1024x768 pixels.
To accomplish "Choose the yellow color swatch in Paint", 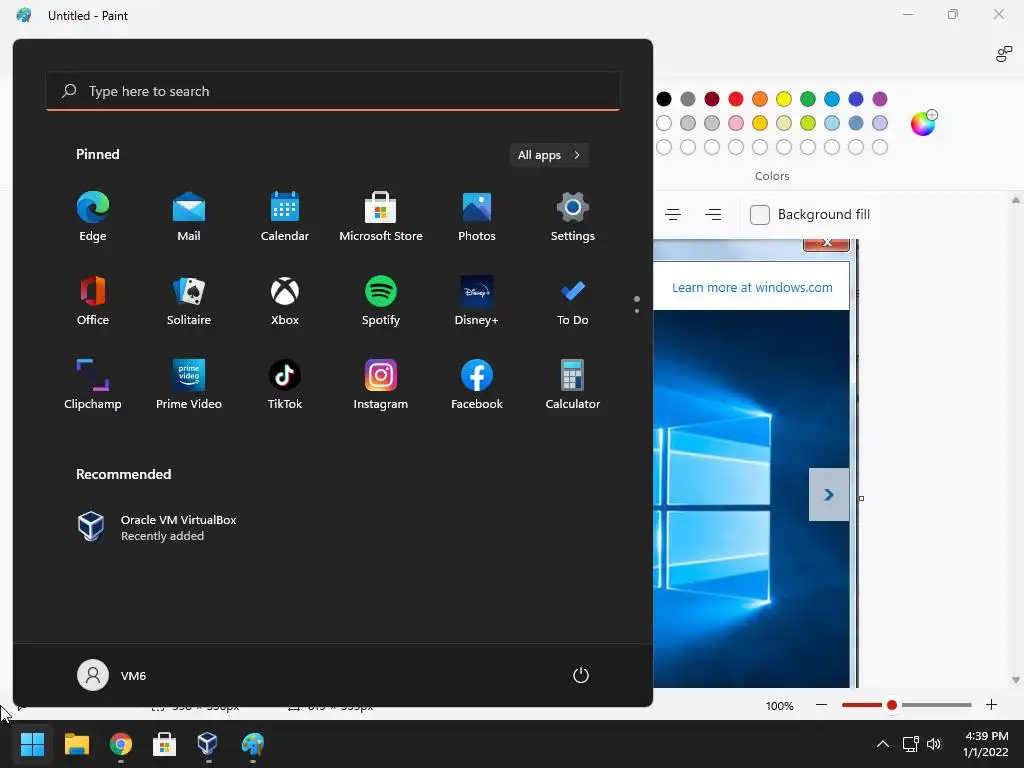I will click(x=784, y=99).
